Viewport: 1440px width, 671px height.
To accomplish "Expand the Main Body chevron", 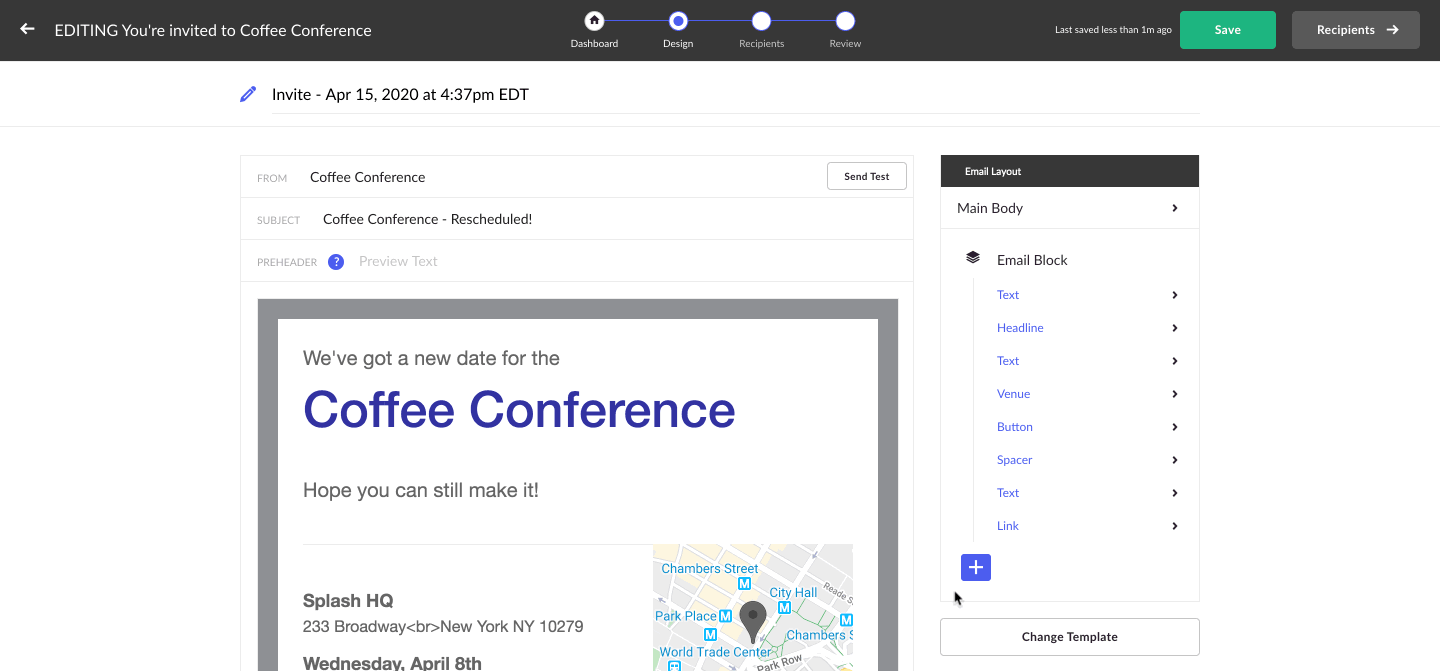I will 1175,208.
